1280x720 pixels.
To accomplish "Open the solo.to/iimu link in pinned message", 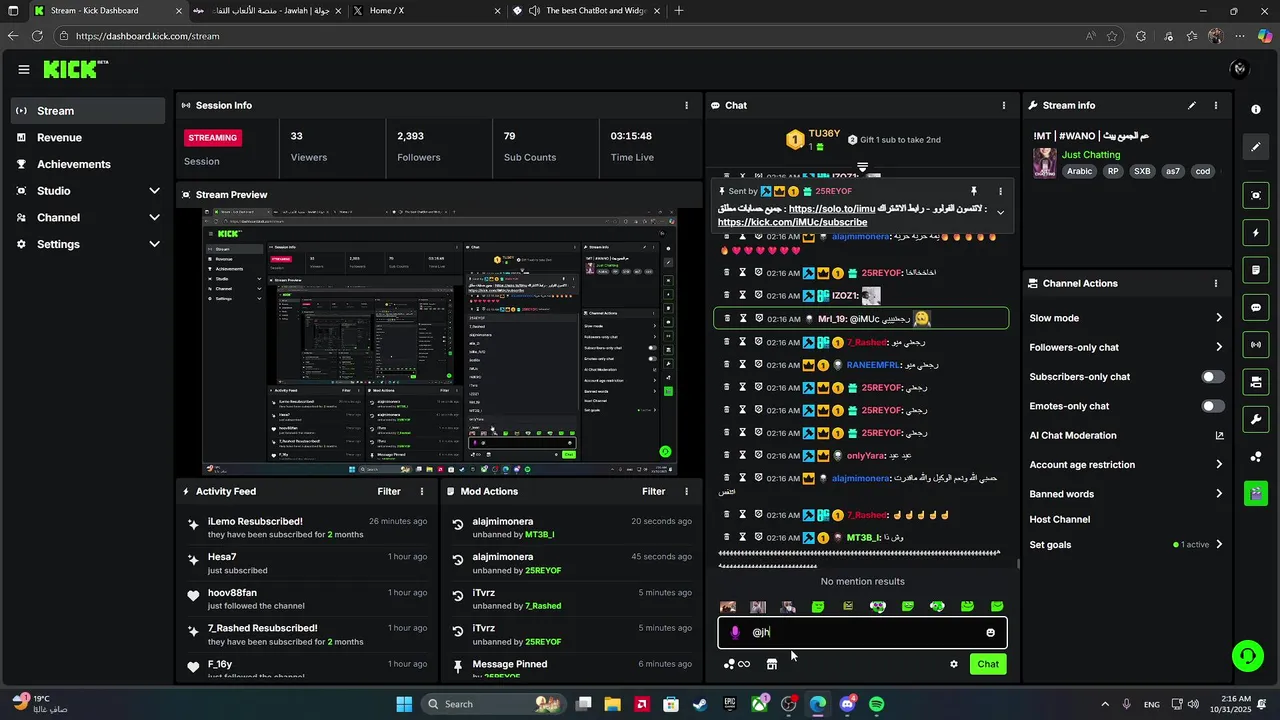I will 832,209.
